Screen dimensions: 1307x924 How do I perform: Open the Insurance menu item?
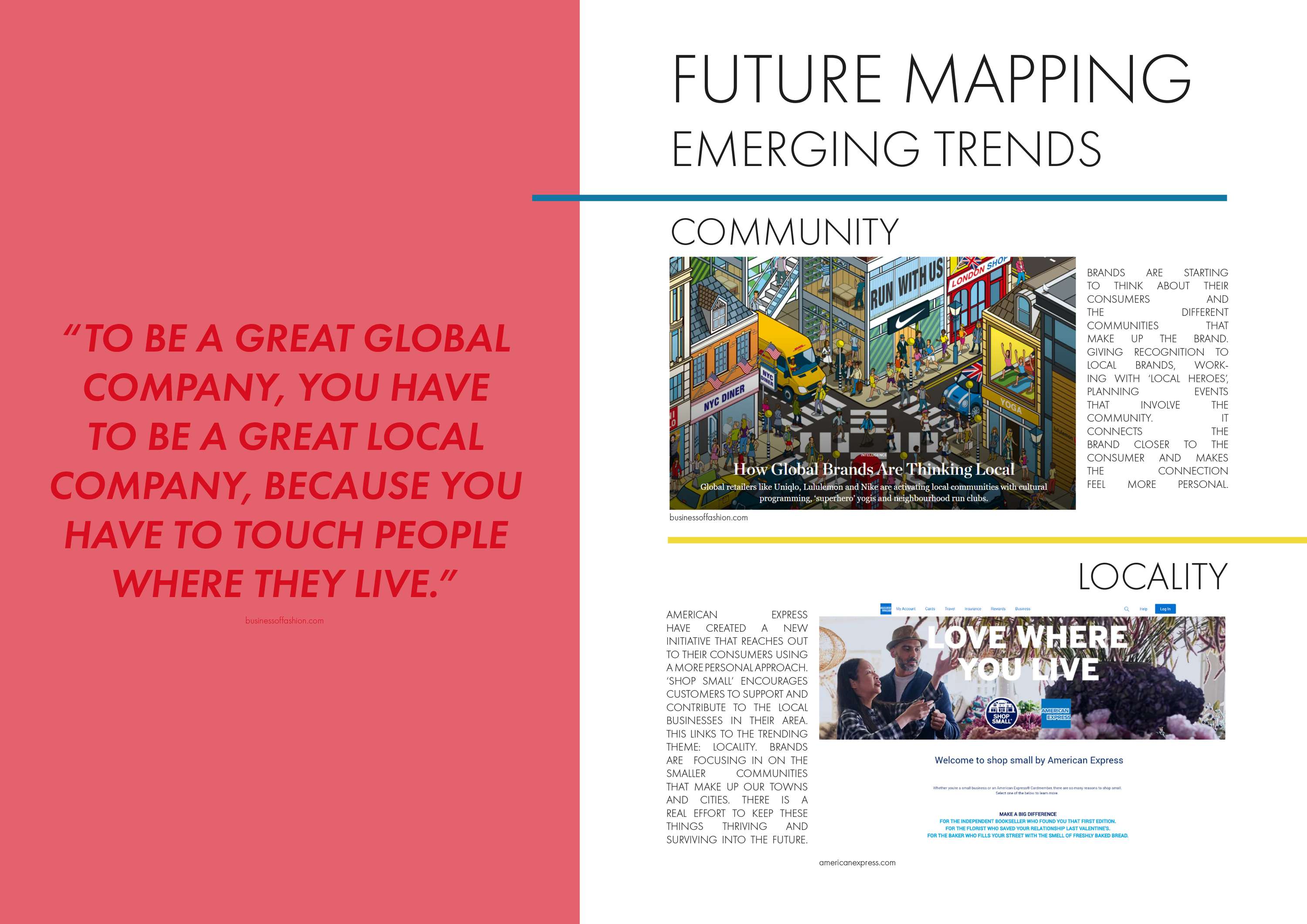(x=973, y=609)
